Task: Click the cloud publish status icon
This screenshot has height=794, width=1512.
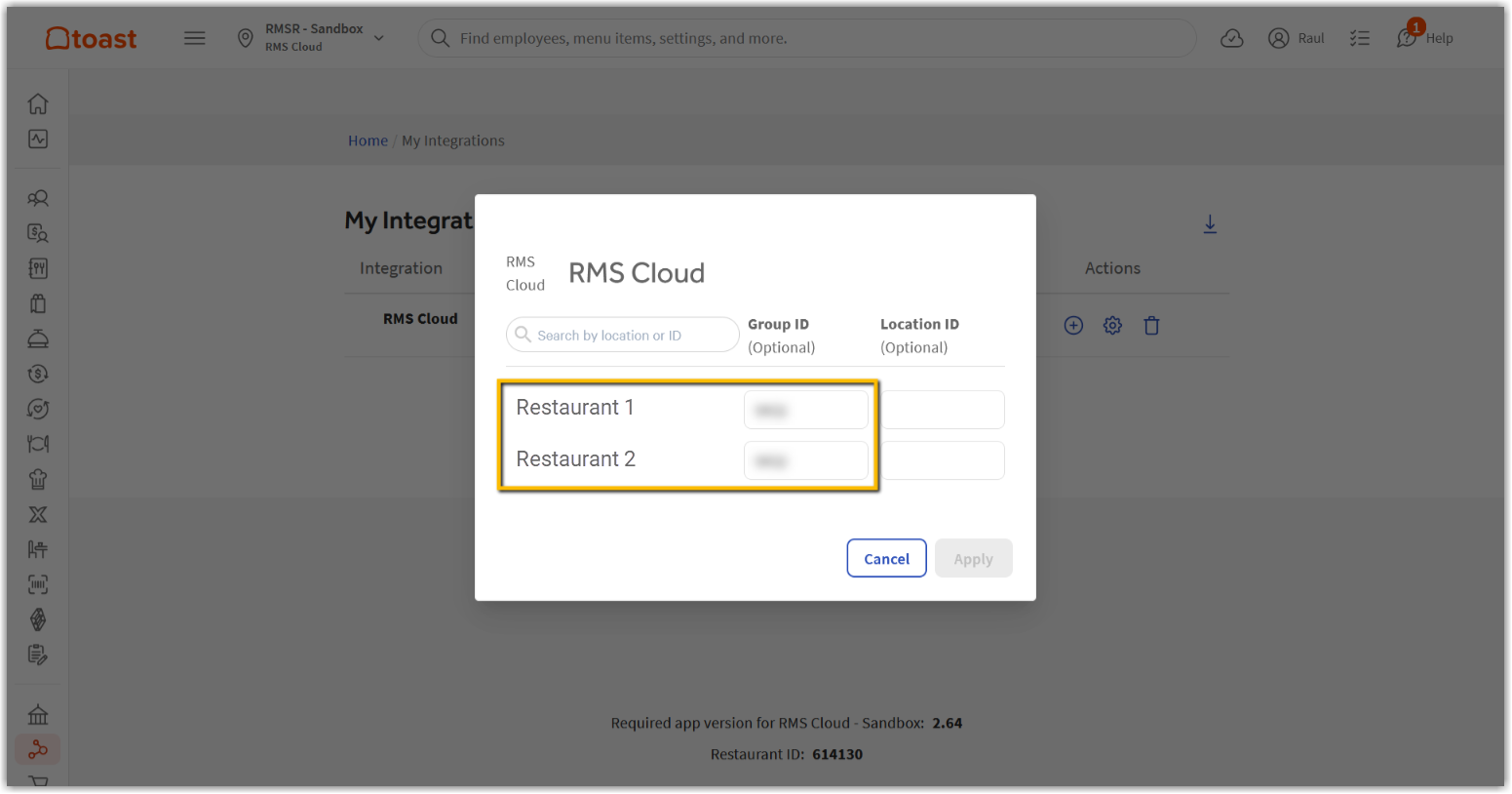Action: 1232,38
